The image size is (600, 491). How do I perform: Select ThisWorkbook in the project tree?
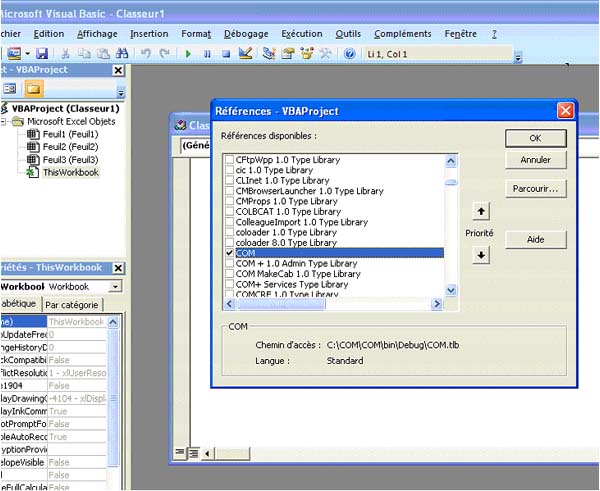pyautogui.click(x=71, y=173)
